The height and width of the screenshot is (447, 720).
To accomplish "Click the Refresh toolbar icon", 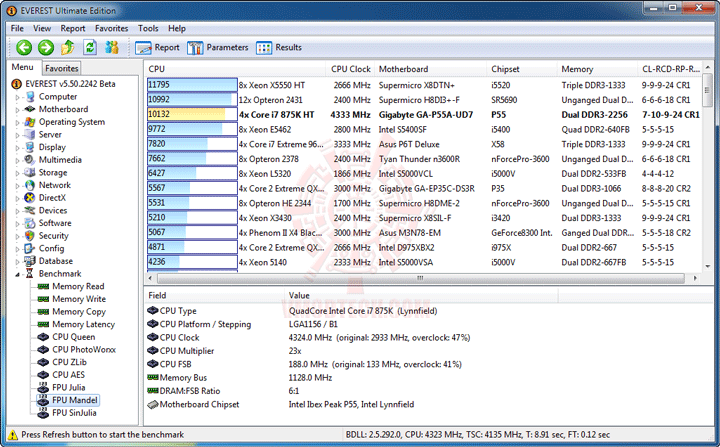I will [90, 47].
